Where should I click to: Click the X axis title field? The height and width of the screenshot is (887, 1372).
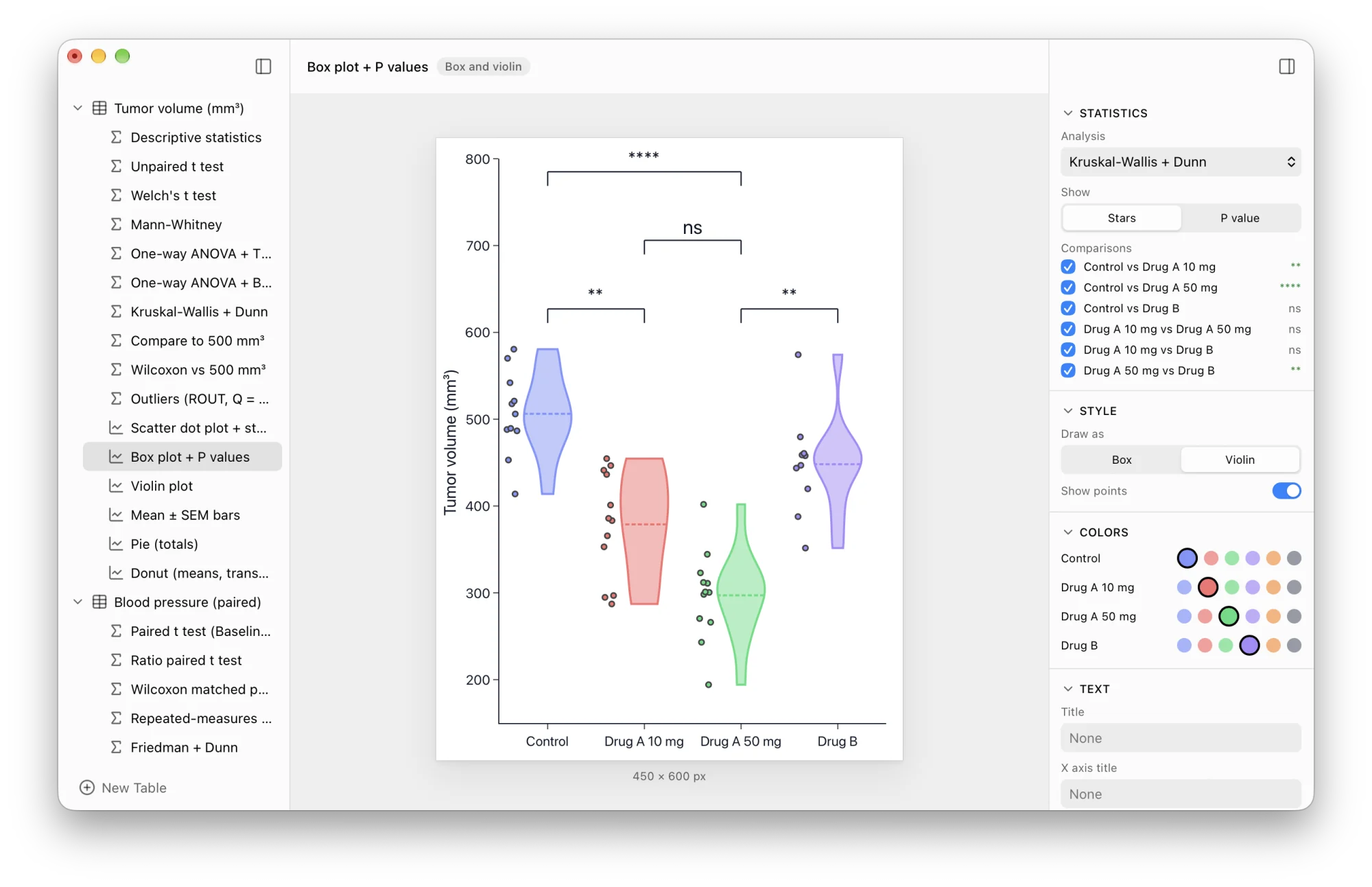coord(1181,794)
